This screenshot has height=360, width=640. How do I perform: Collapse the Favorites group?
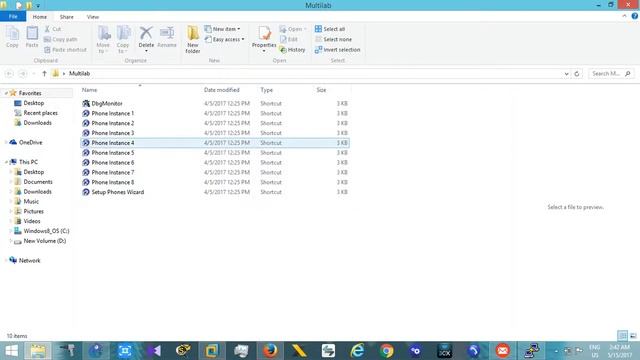pyautogui.click(x=6, y=93)
